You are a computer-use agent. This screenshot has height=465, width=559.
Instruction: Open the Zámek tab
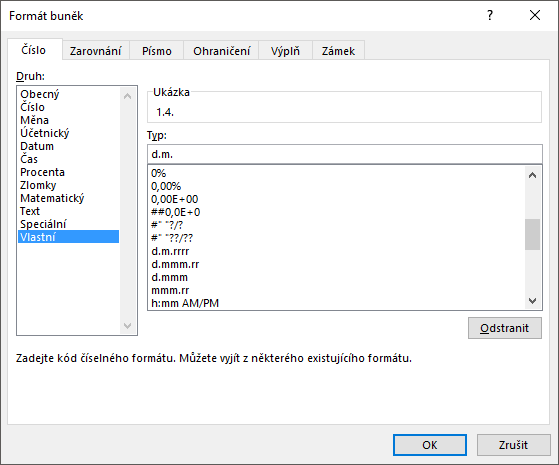coord(338,51)
